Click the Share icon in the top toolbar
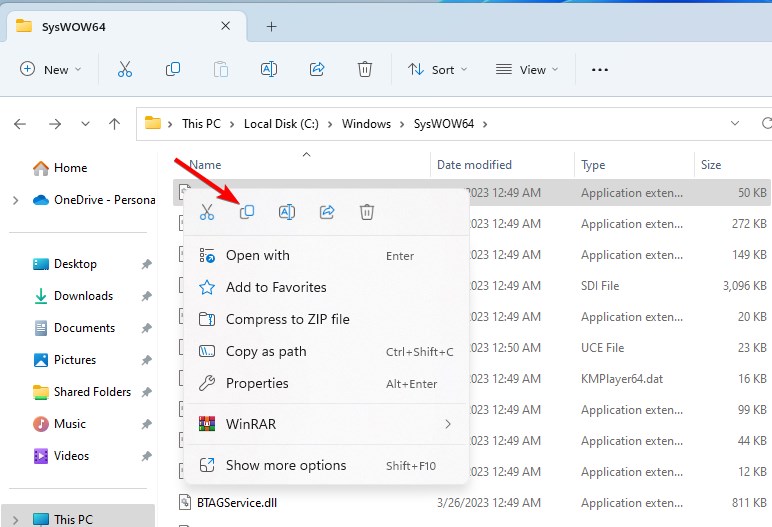The width and height of the screenshot is (772, 527). (x=317, y=69)
